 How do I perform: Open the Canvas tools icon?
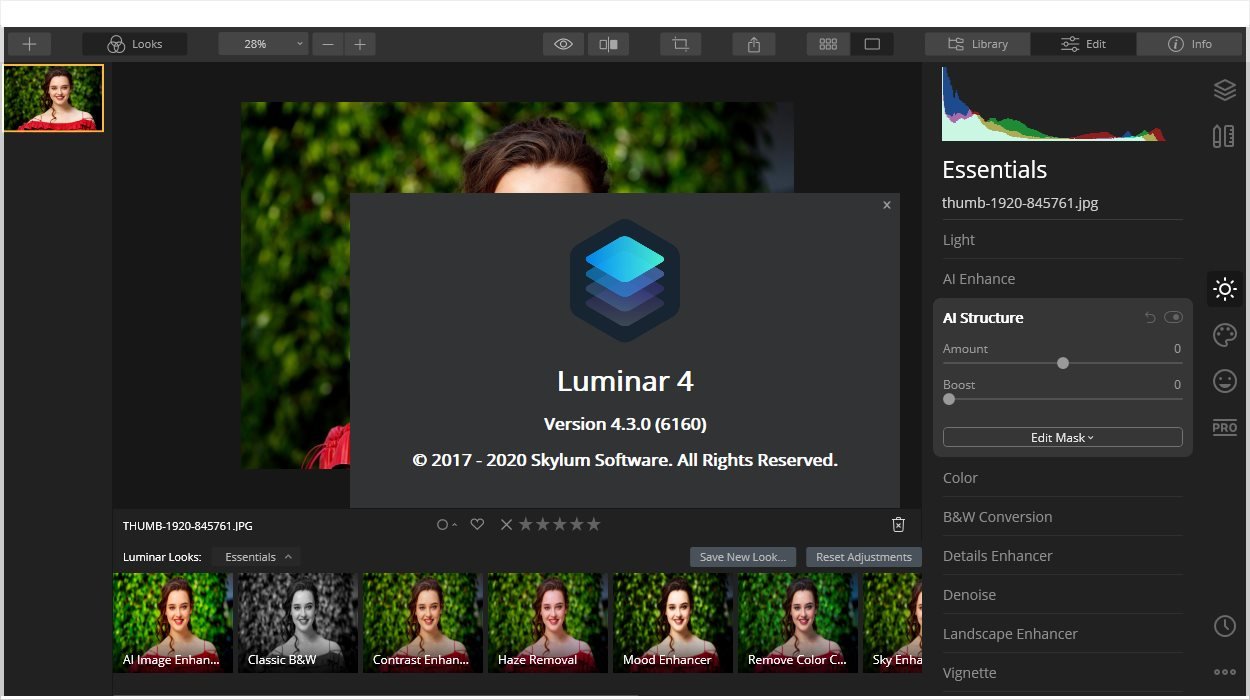click(x=1224, y=136)
